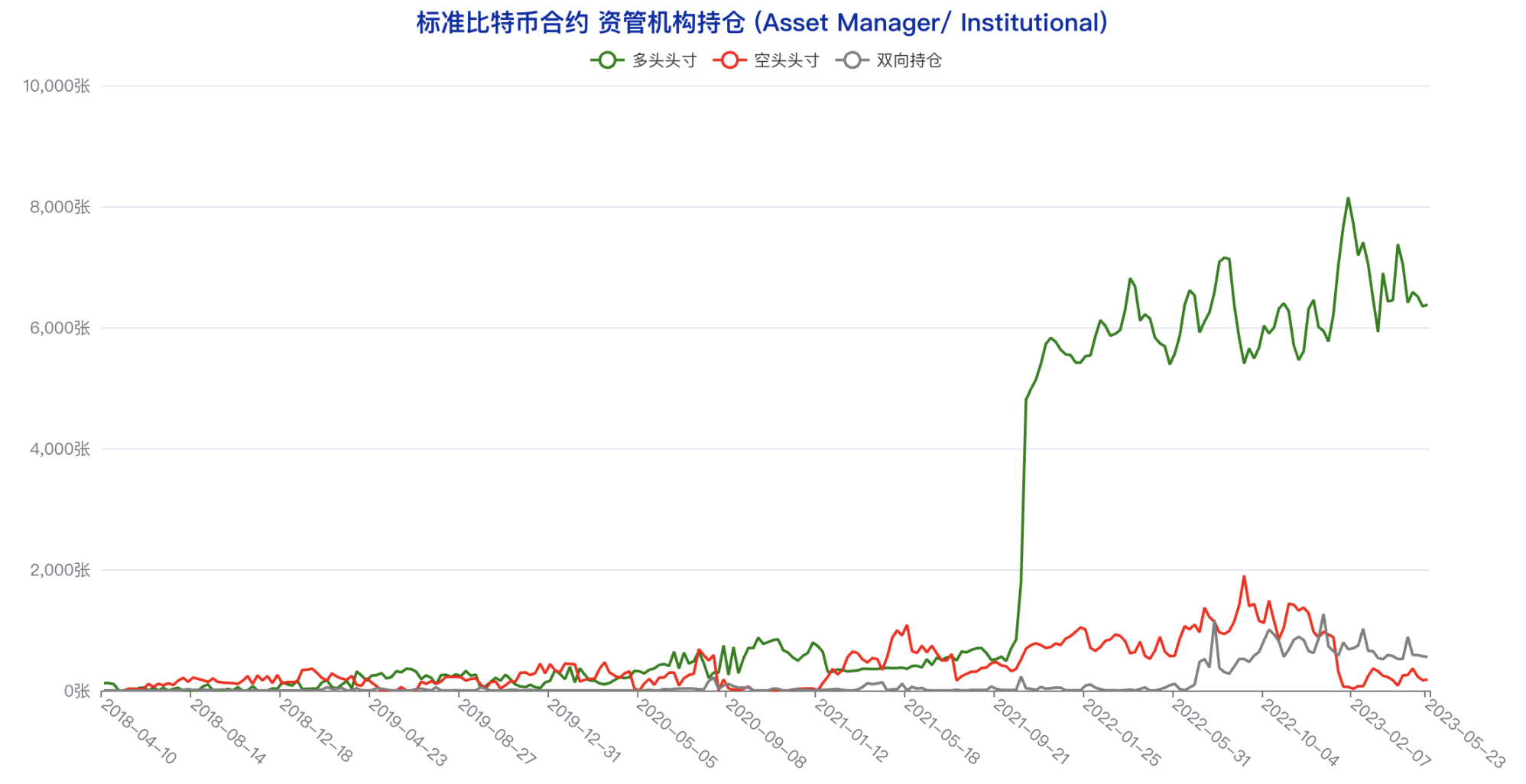Viewport: 1526px width, 784px height.
Task: Toggle the 双向持仓 series via its legend label
Action: [x=908, y=60]
